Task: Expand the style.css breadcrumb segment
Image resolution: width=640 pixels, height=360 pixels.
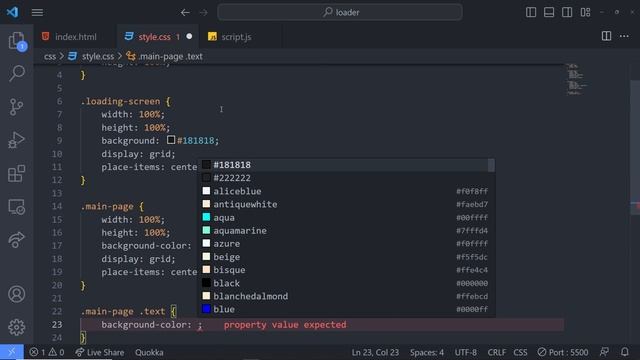Action: pyautogui.click(x=98, y=56)
